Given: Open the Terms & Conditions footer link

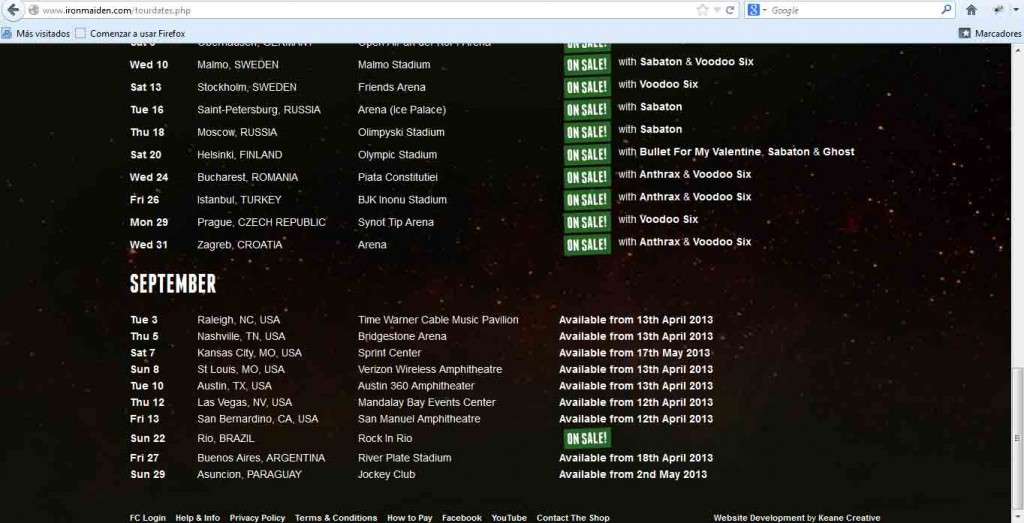Looking at the screenshot, I should point(336,518).
